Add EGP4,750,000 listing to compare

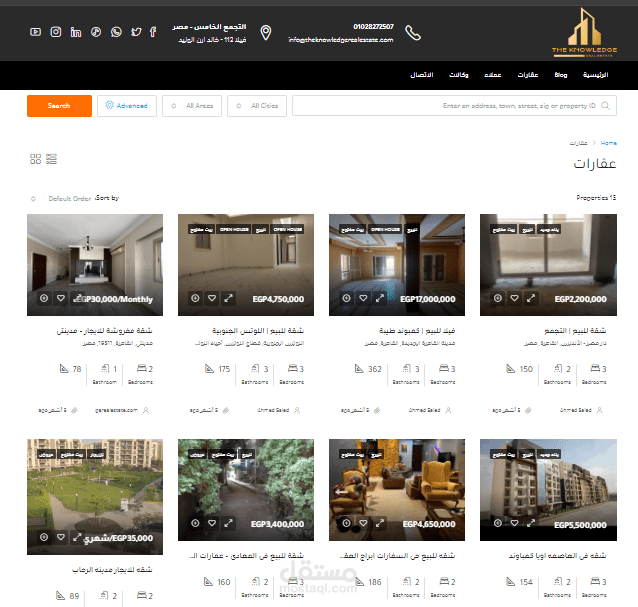(195, 298)
